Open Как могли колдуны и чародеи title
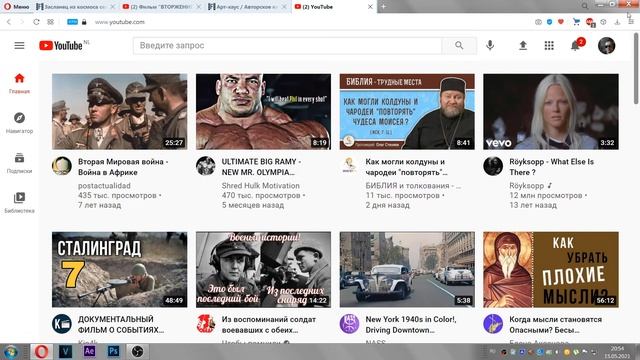Image resolution: width=640 pixels, height=360 pixels. (406, 167)
